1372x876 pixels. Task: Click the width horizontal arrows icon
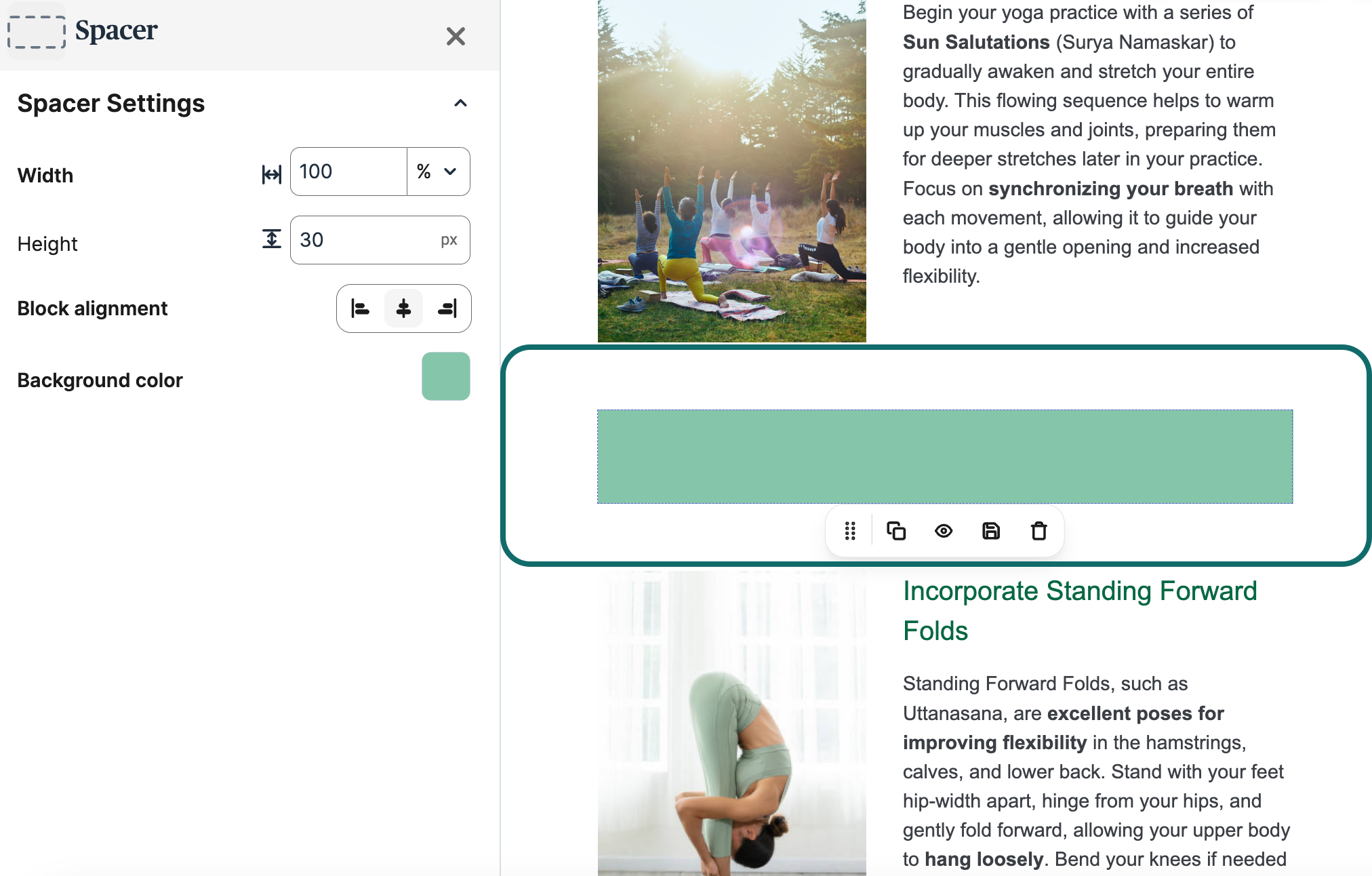tap(271, 175)
